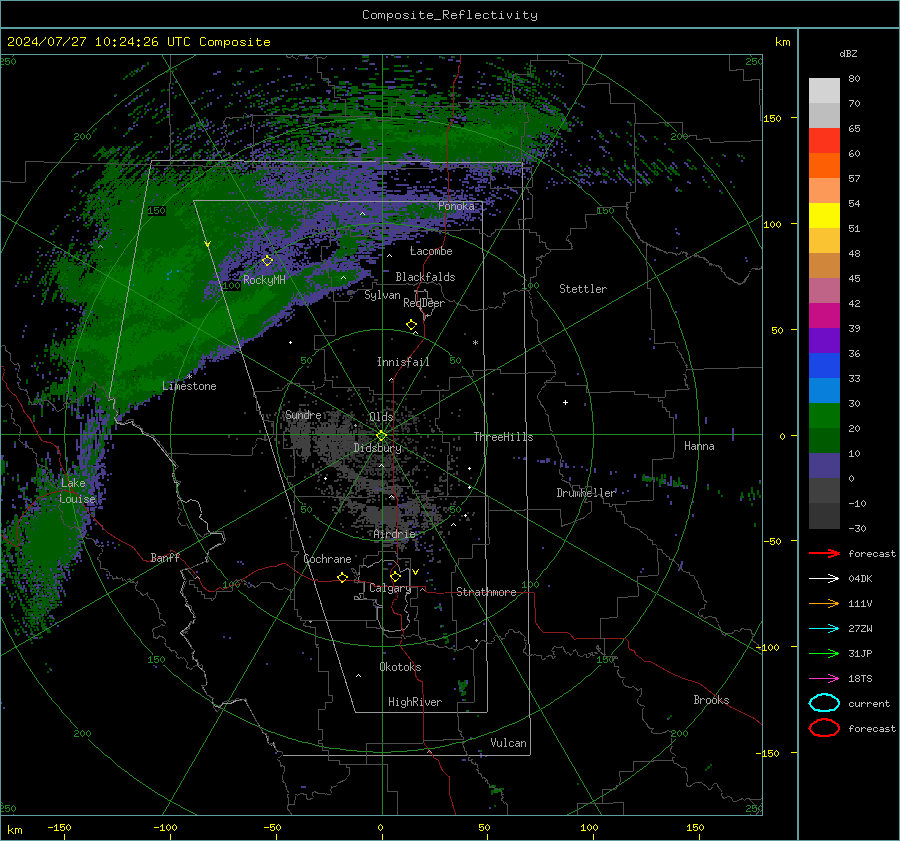Image resolution: width=900 pixels, height=841 pixels.
Task: Select the bright green 30 dBZ swatch
Action: 824,416
